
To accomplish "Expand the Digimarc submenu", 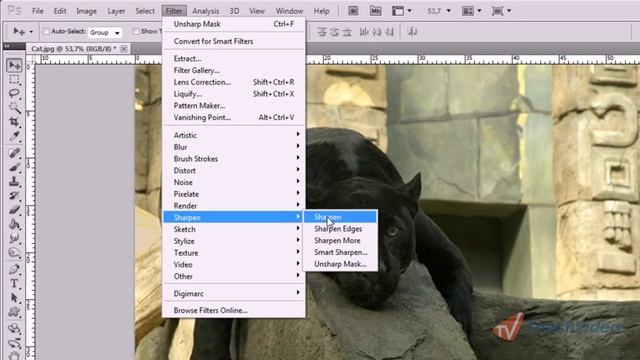I will click(234, 293).
